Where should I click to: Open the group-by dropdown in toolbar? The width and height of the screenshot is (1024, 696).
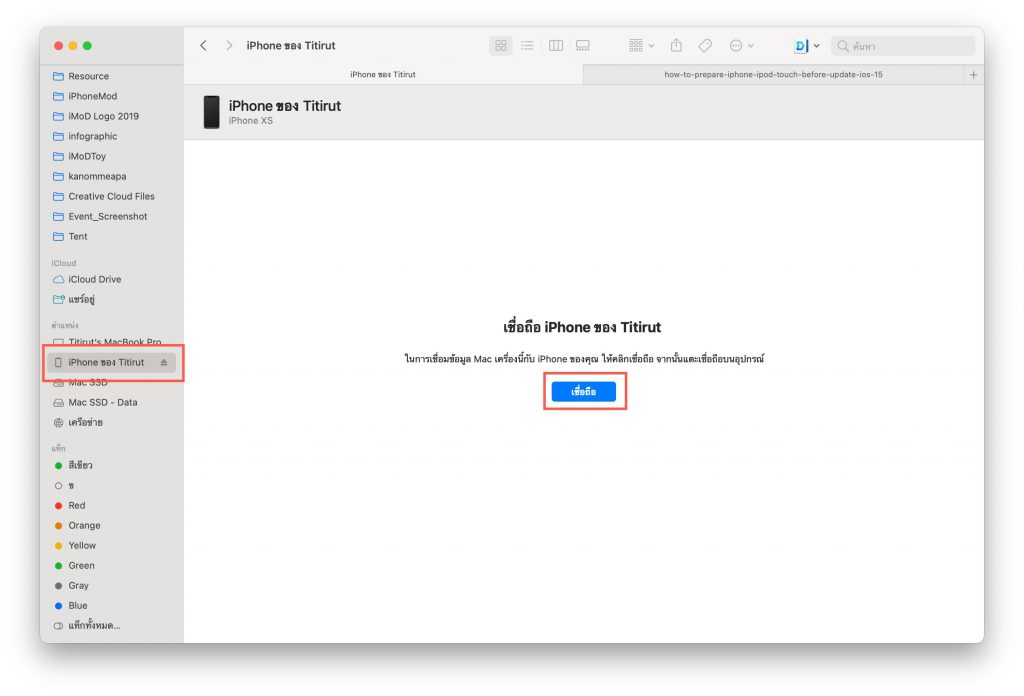[x=641, y=46]
